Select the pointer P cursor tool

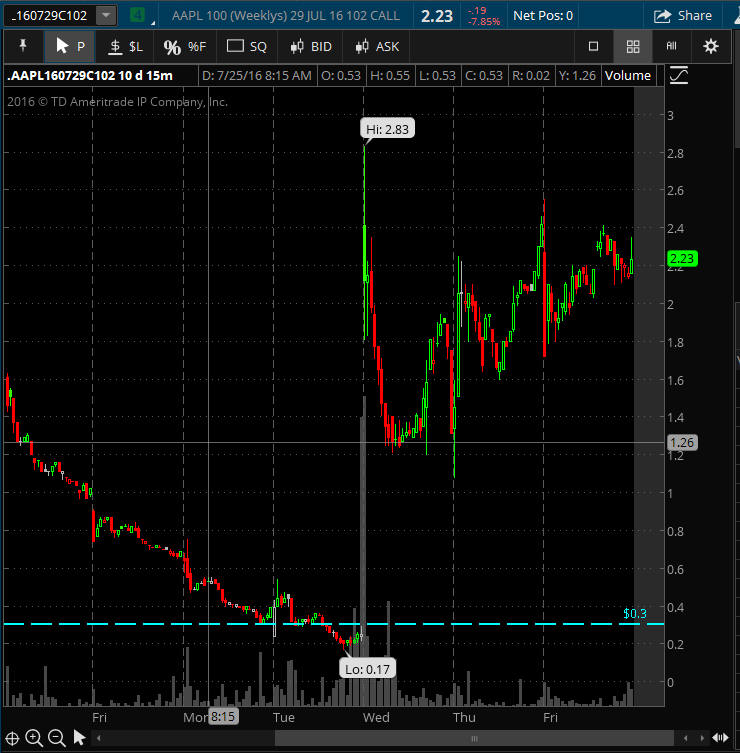[69, 47]
